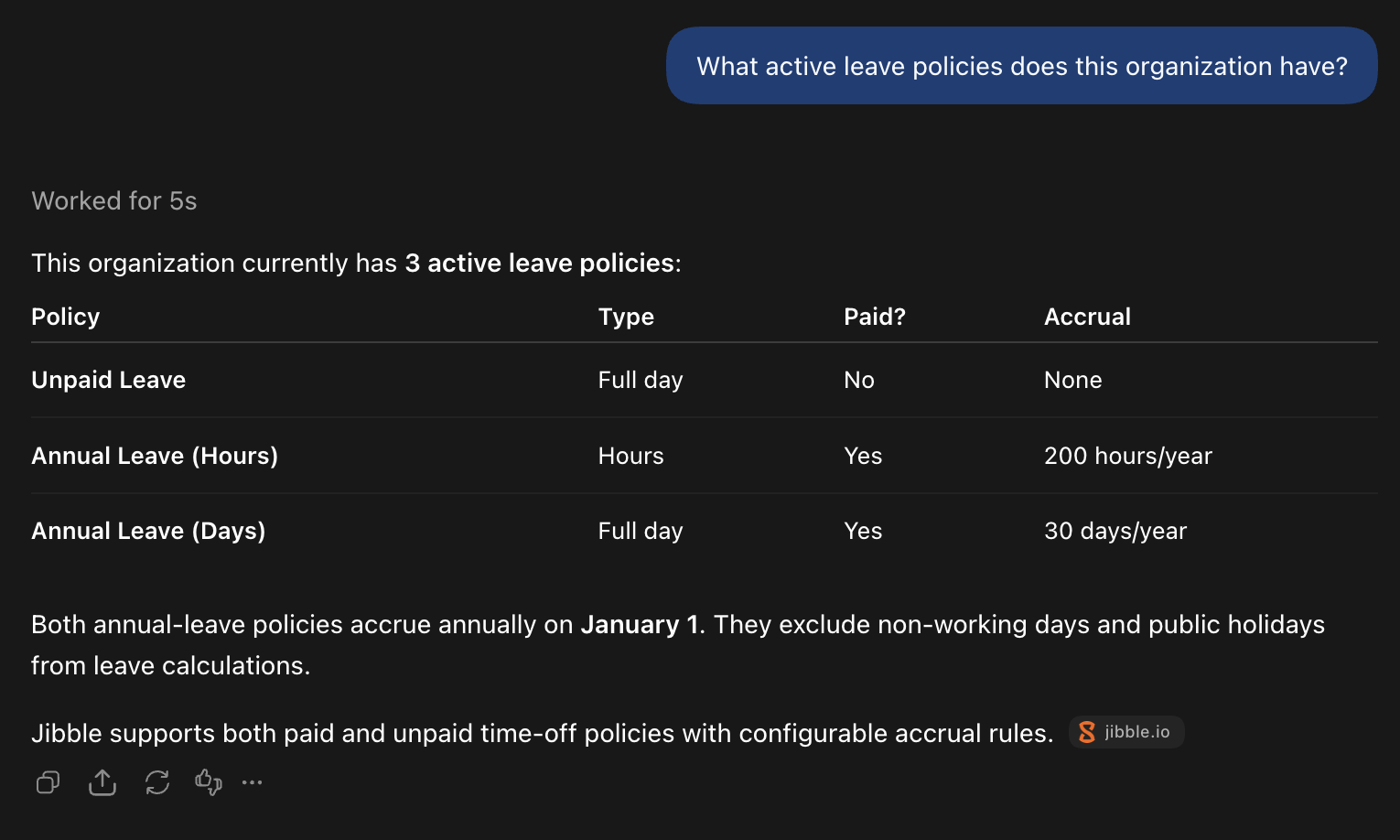Click 'Yes' in the Annual Leave (Days) row

point(863,531)
